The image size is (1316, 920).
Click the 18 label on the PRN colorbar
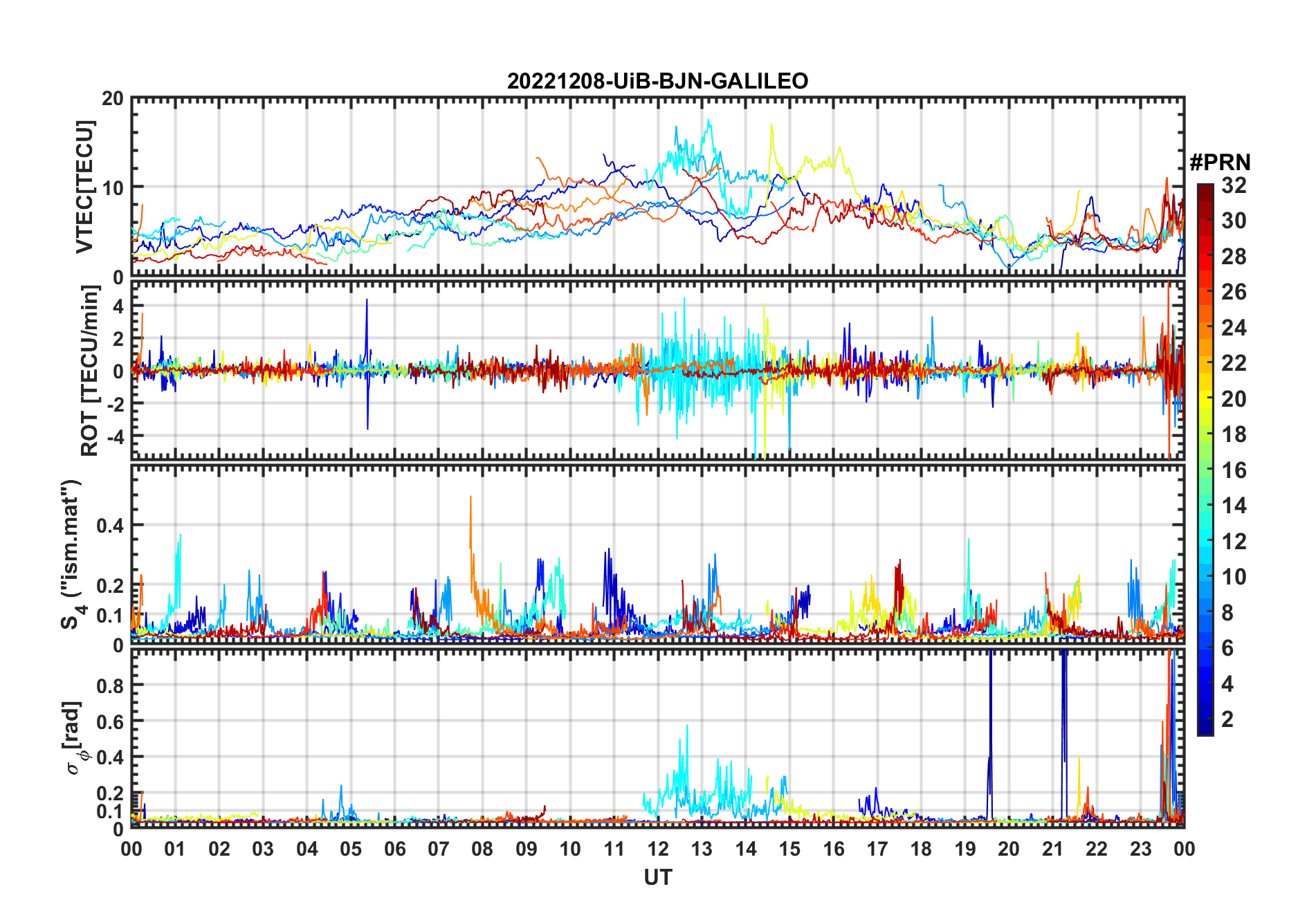pos(1234,434)
